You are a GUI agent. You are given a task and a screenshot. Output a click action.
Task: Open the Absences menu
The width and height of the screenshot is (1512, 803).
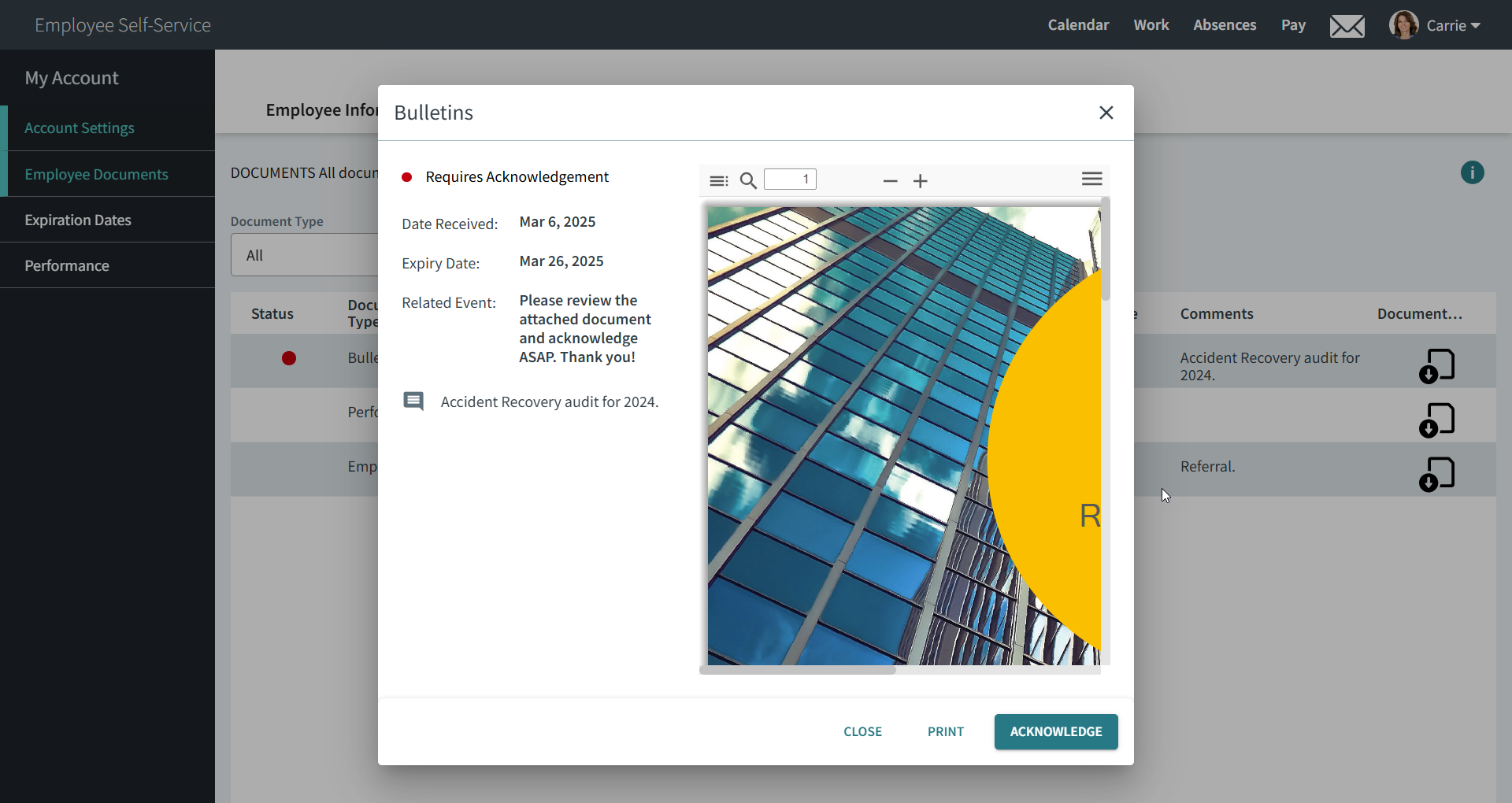1224,25
